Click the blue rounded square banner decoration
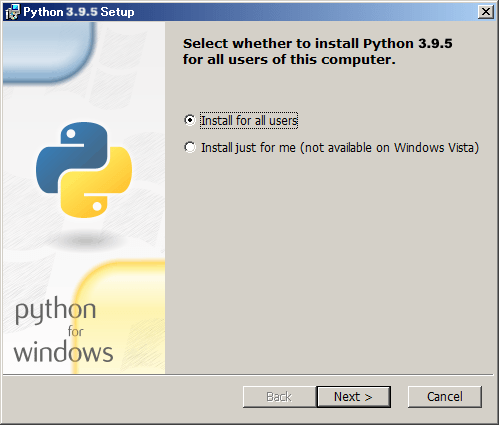 [x=49, y=52]
